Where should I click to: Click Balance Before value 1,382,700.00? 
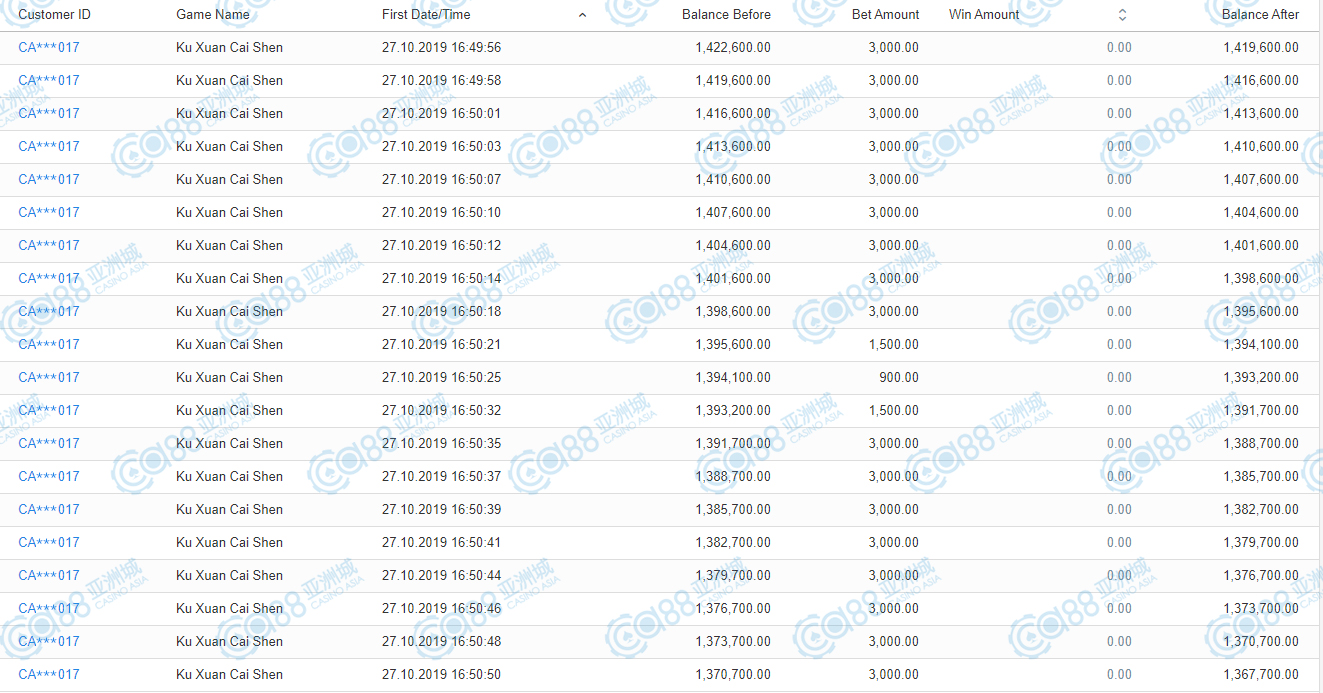pos(733,543)
